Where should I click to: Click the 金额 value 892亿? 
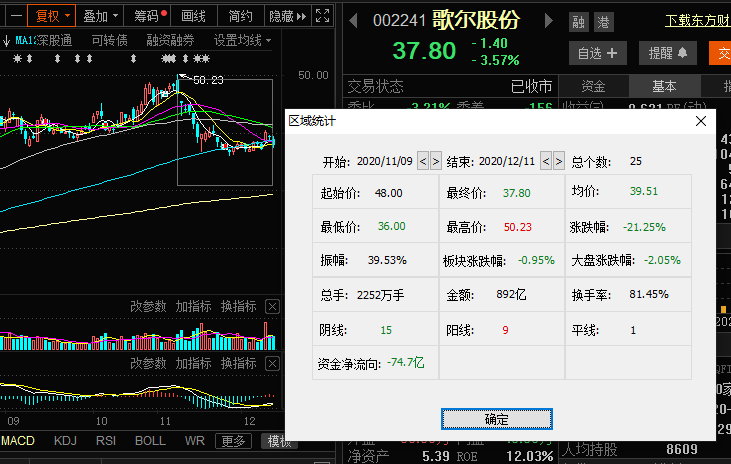coord(511,294)
